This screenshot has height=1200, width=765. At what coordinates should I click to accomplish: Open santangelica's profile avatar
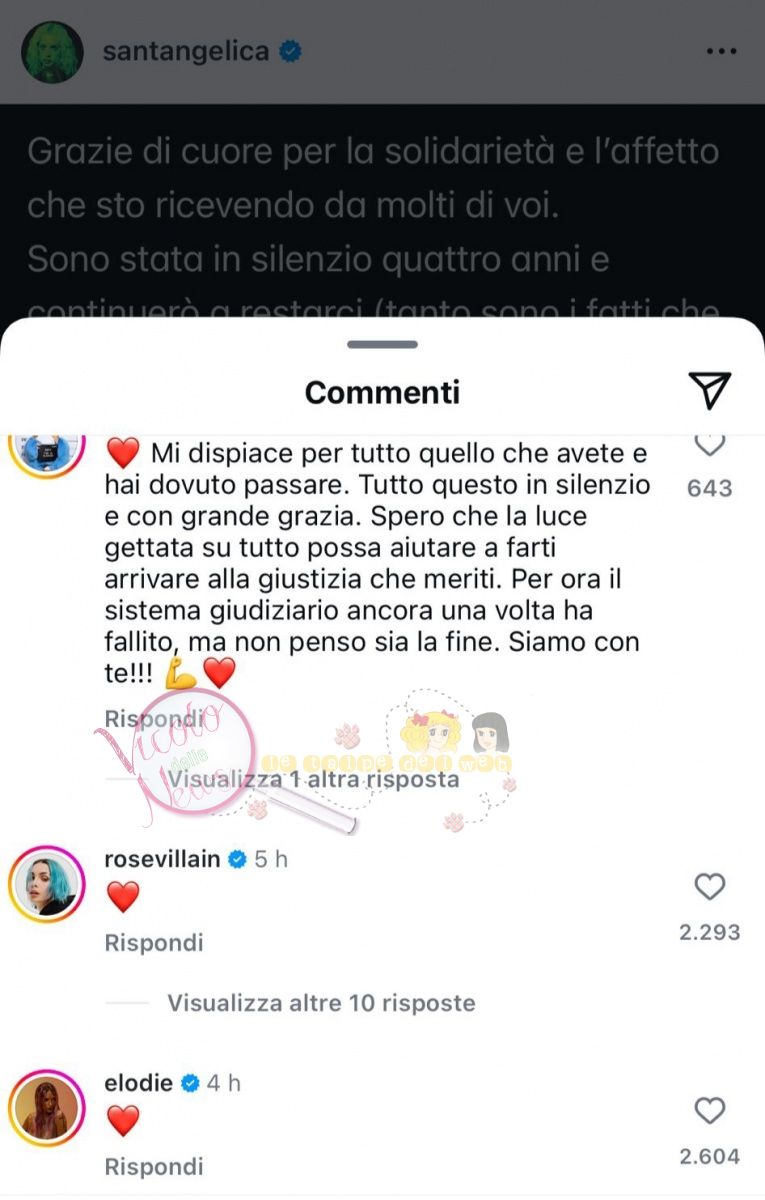pos(52,52)
